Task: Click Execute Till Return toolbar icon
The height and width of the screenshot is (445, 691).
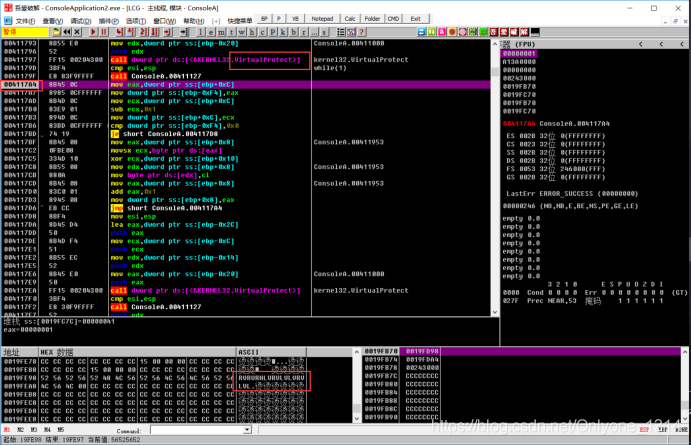Action: pyautogui.click(x=167, y=32)
